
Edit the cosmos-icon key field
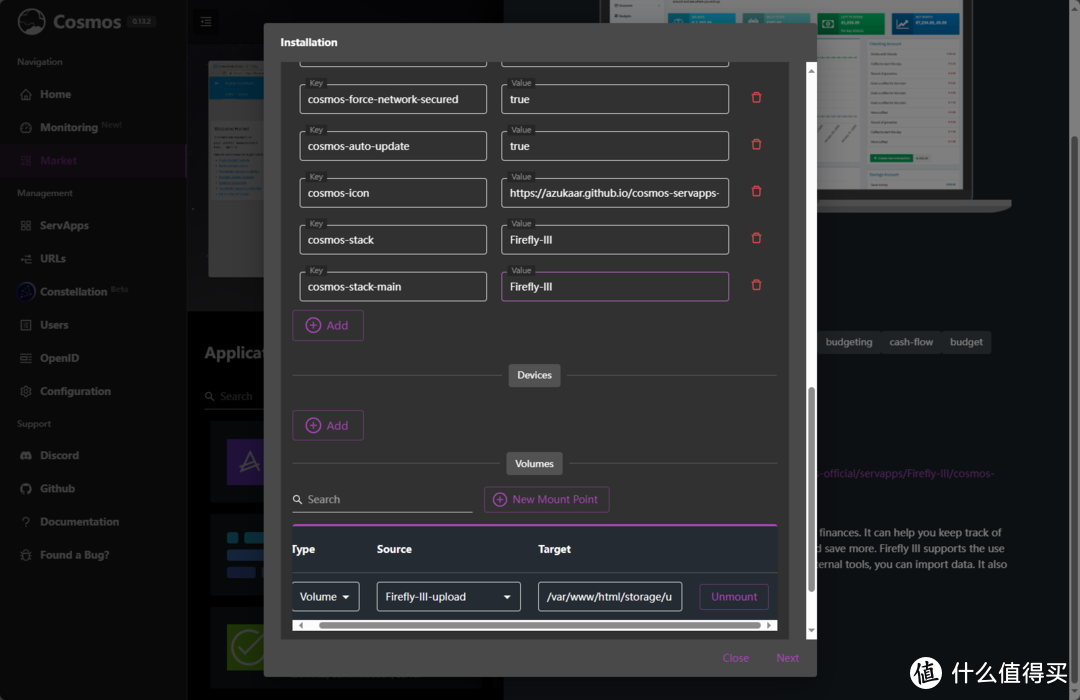[393, 193]
